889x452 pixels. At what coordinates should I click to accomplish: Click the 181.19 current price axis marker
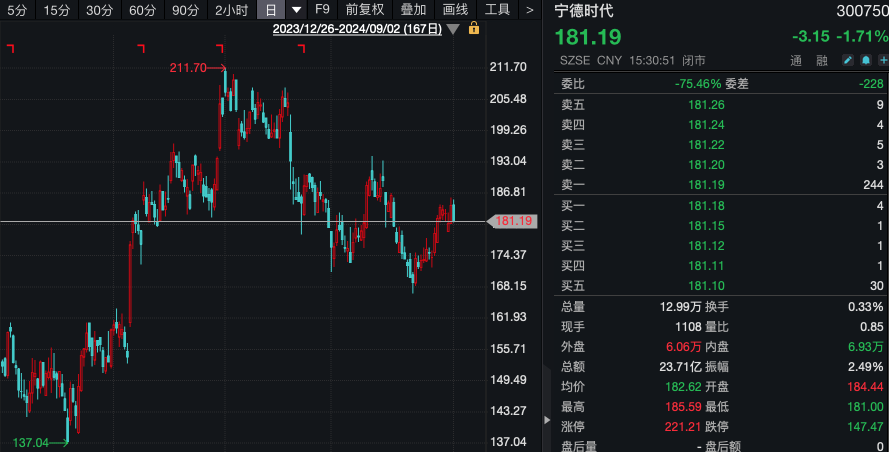click(512, 221)
